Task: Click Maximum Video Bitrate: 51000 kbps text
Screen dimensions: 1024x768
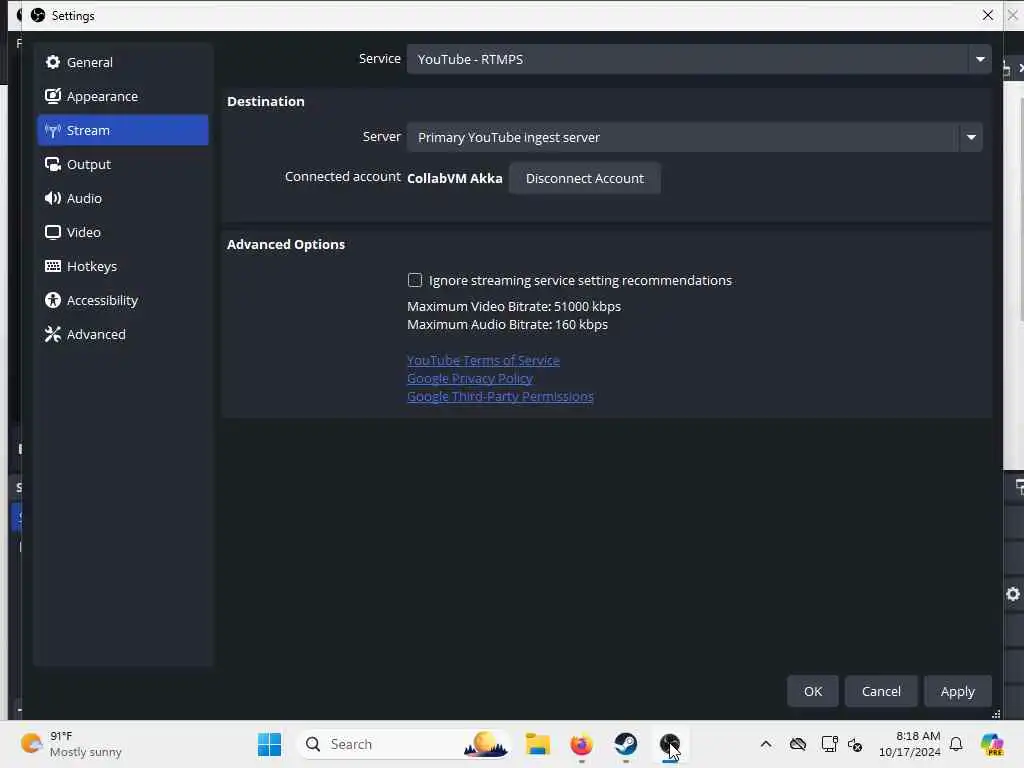Action: coord(514,306)
